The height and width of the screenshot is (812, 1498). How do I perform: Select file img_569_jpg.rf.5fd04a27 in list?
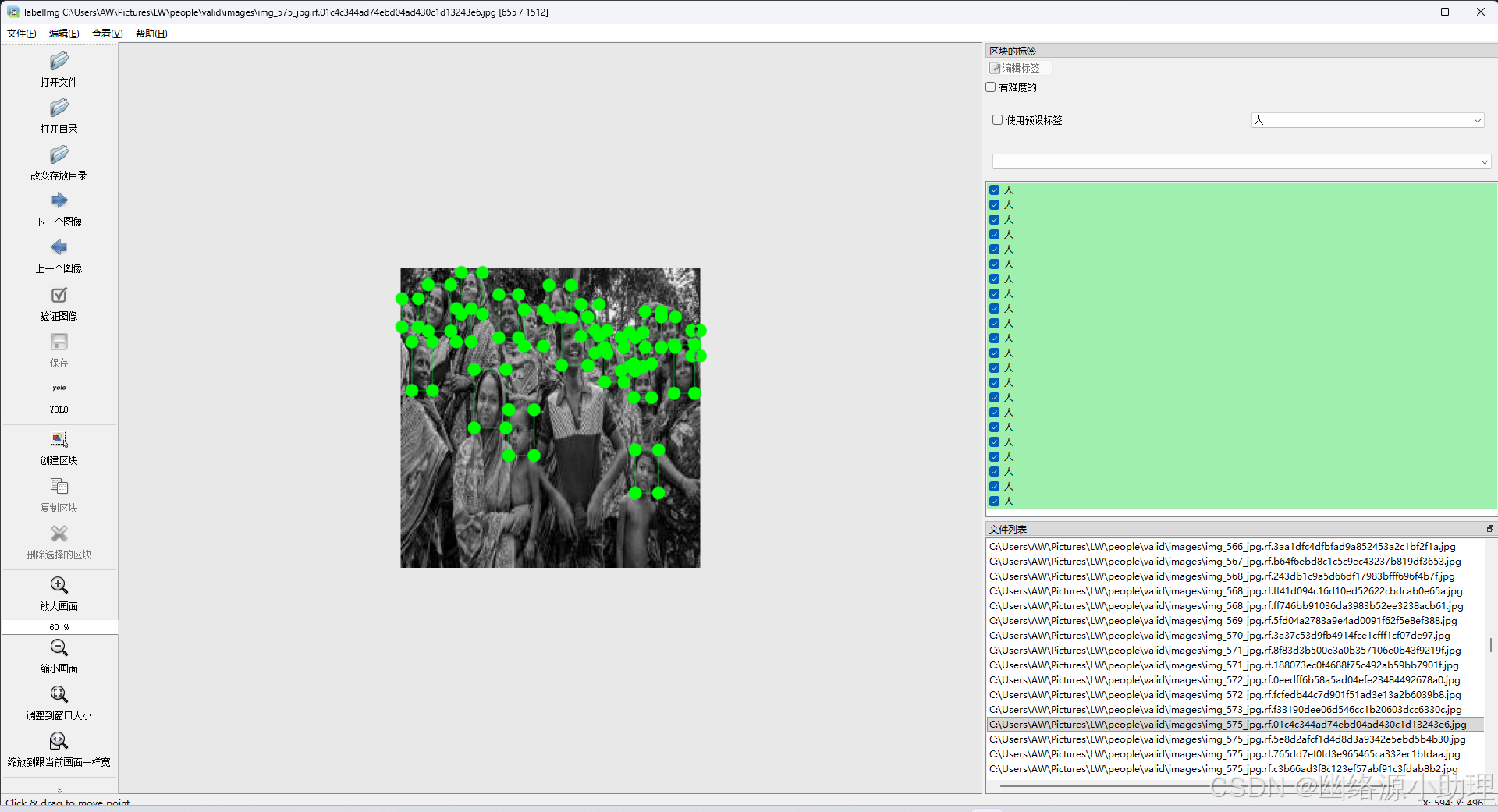[1234, 621]
